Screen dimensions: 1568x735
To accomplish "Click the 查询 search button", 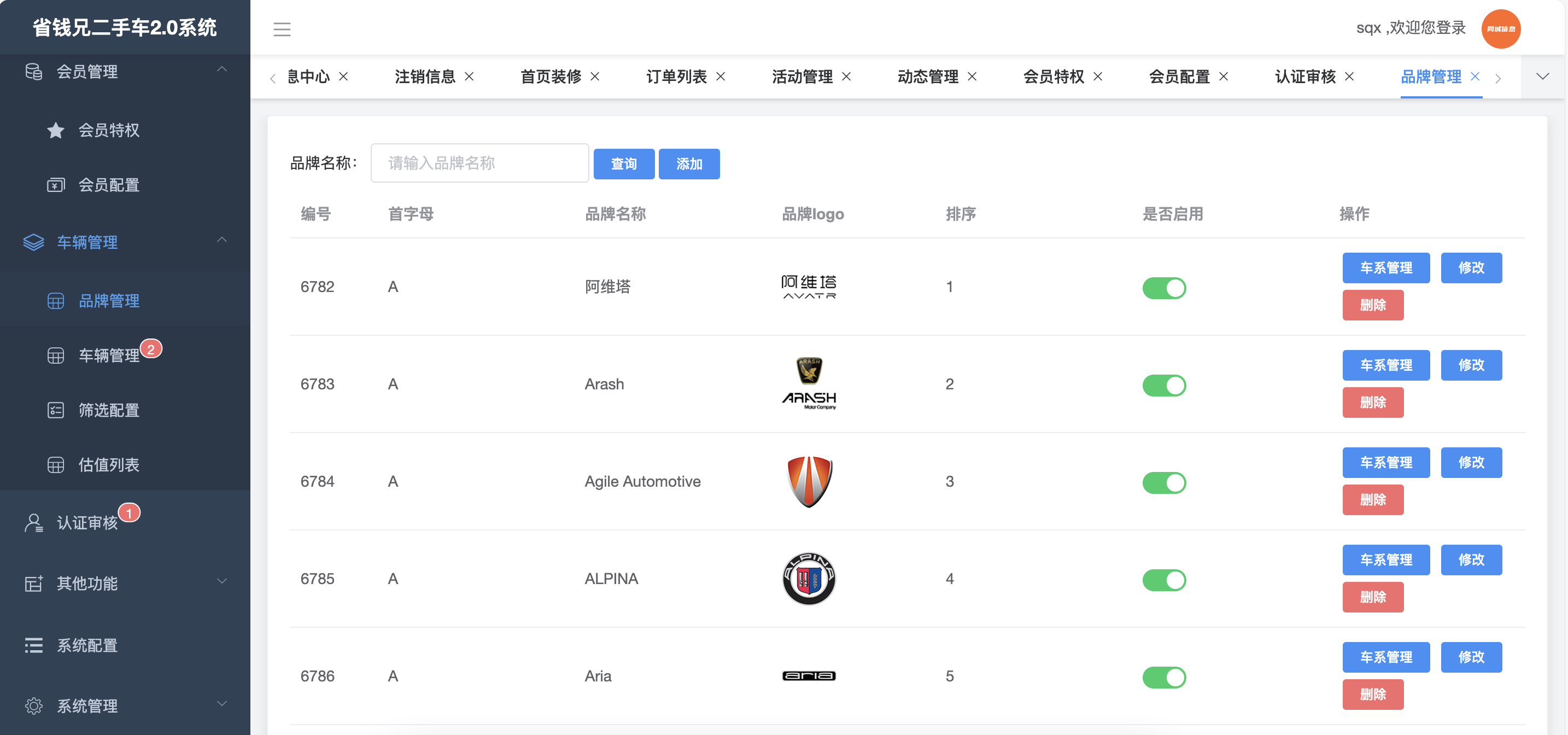I will [x=624, y=164].
